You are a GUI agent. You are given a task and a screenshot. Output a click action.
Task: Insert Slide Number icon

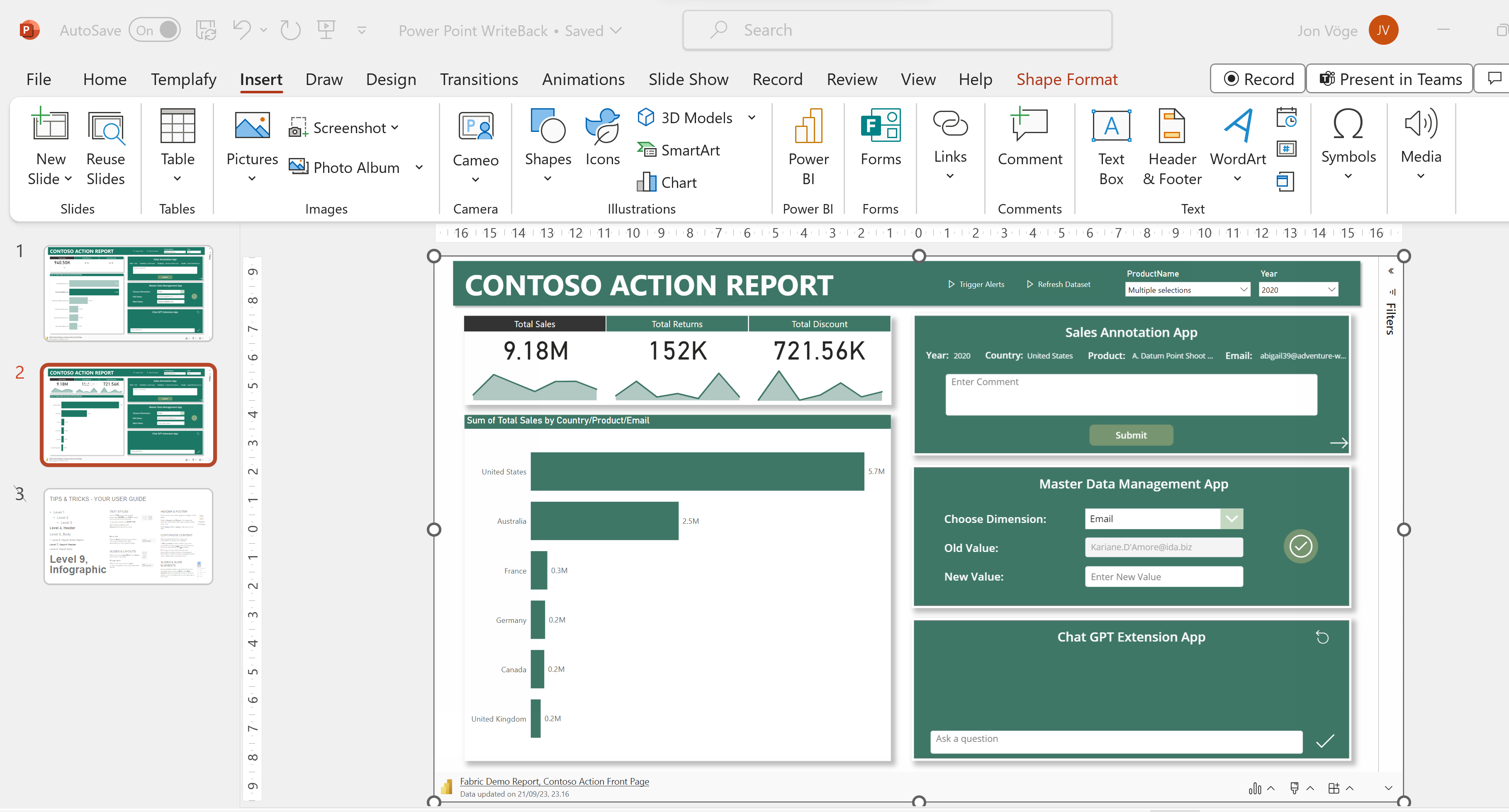click(1286, 149)
